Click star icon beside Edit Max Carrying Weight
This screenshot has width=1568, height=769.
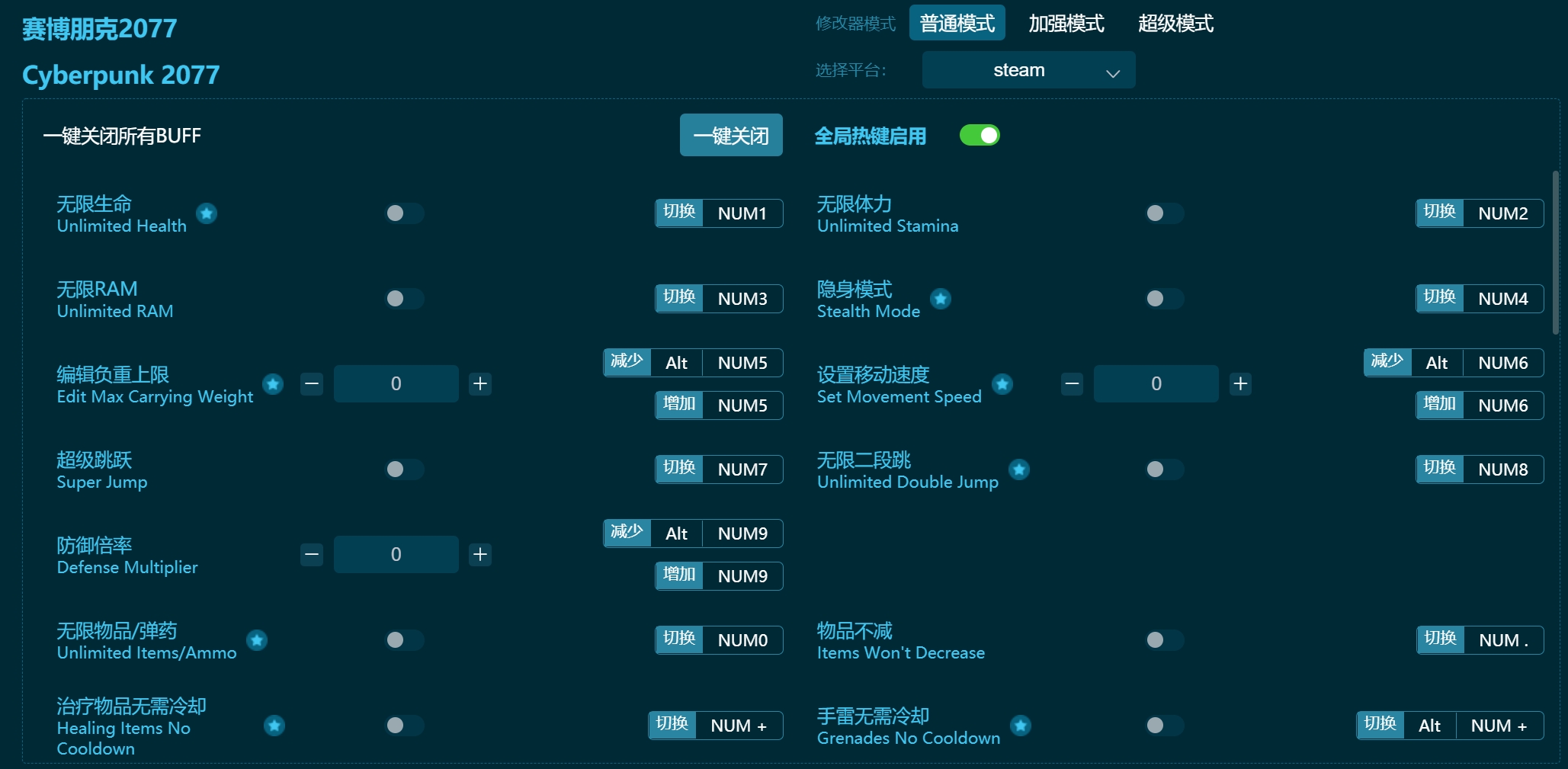(273, 384)
